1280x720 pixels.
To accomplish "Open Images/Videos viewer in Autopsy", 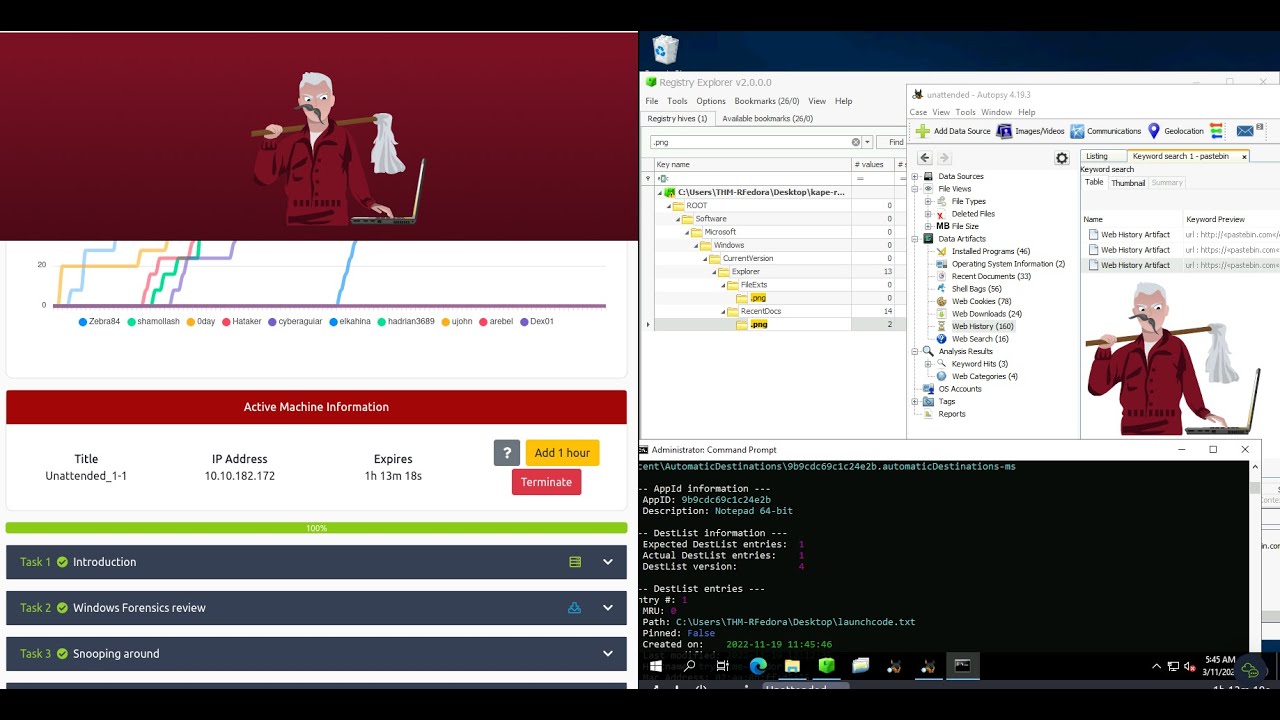I will click(1030, 131).
